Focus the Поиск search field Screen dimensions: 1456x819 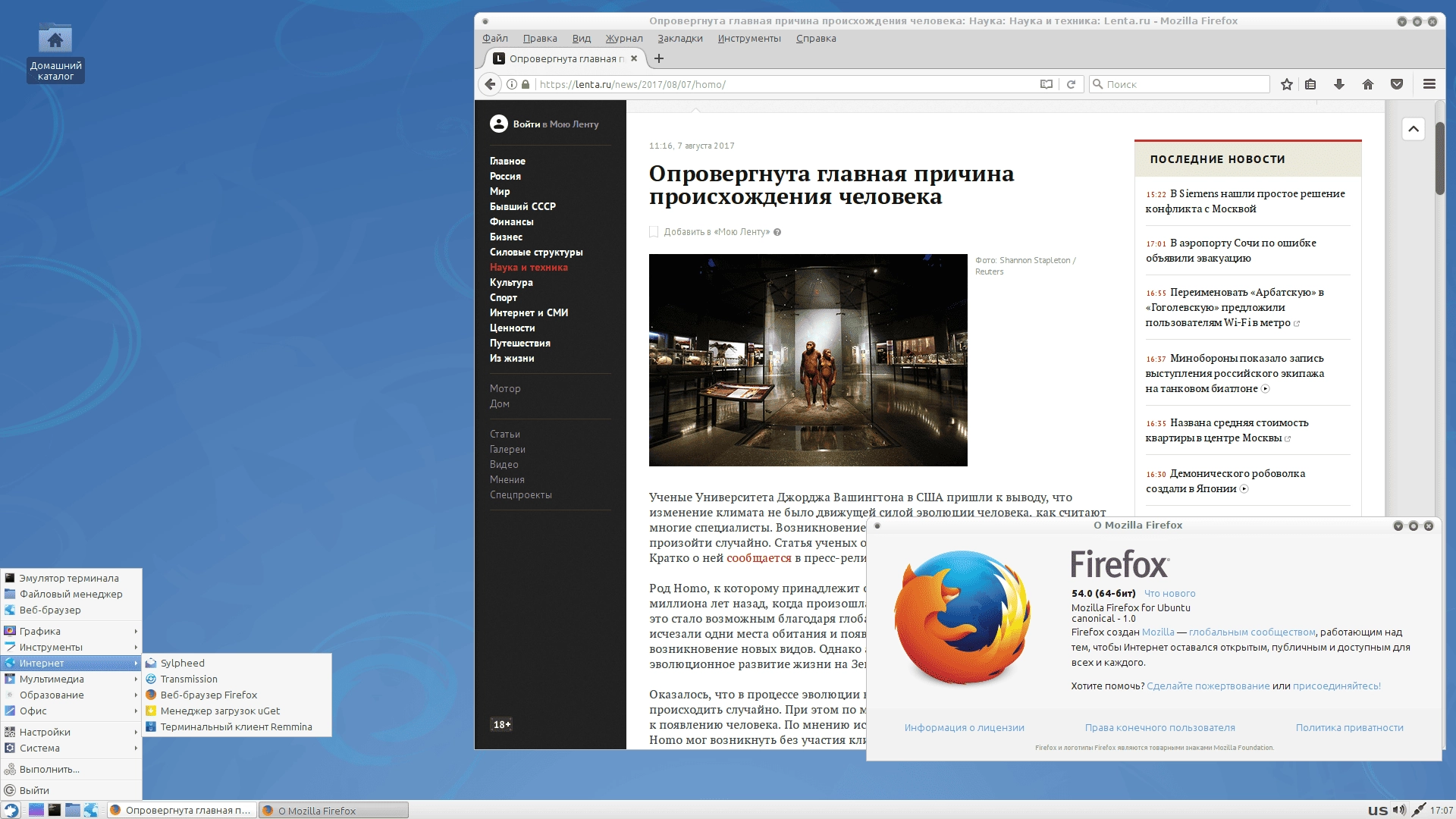[1179, 84]
